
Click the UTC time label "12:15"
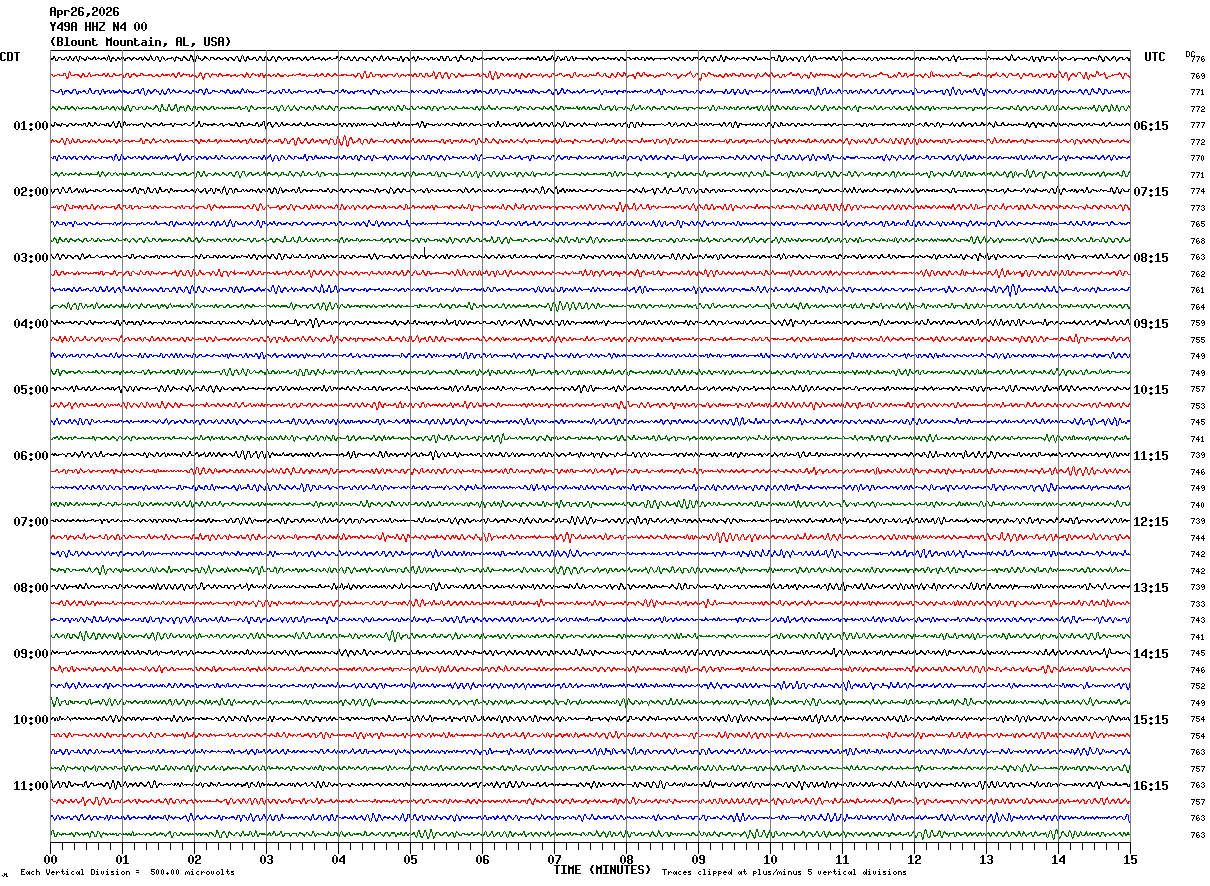pos(1150,522)
